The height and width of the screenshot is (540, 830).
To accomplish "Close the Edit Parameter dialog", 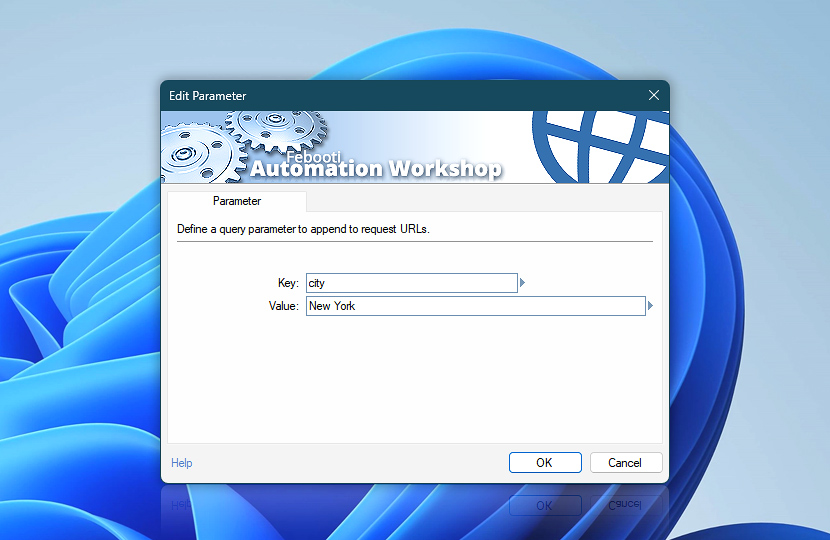I will [654, 95].
